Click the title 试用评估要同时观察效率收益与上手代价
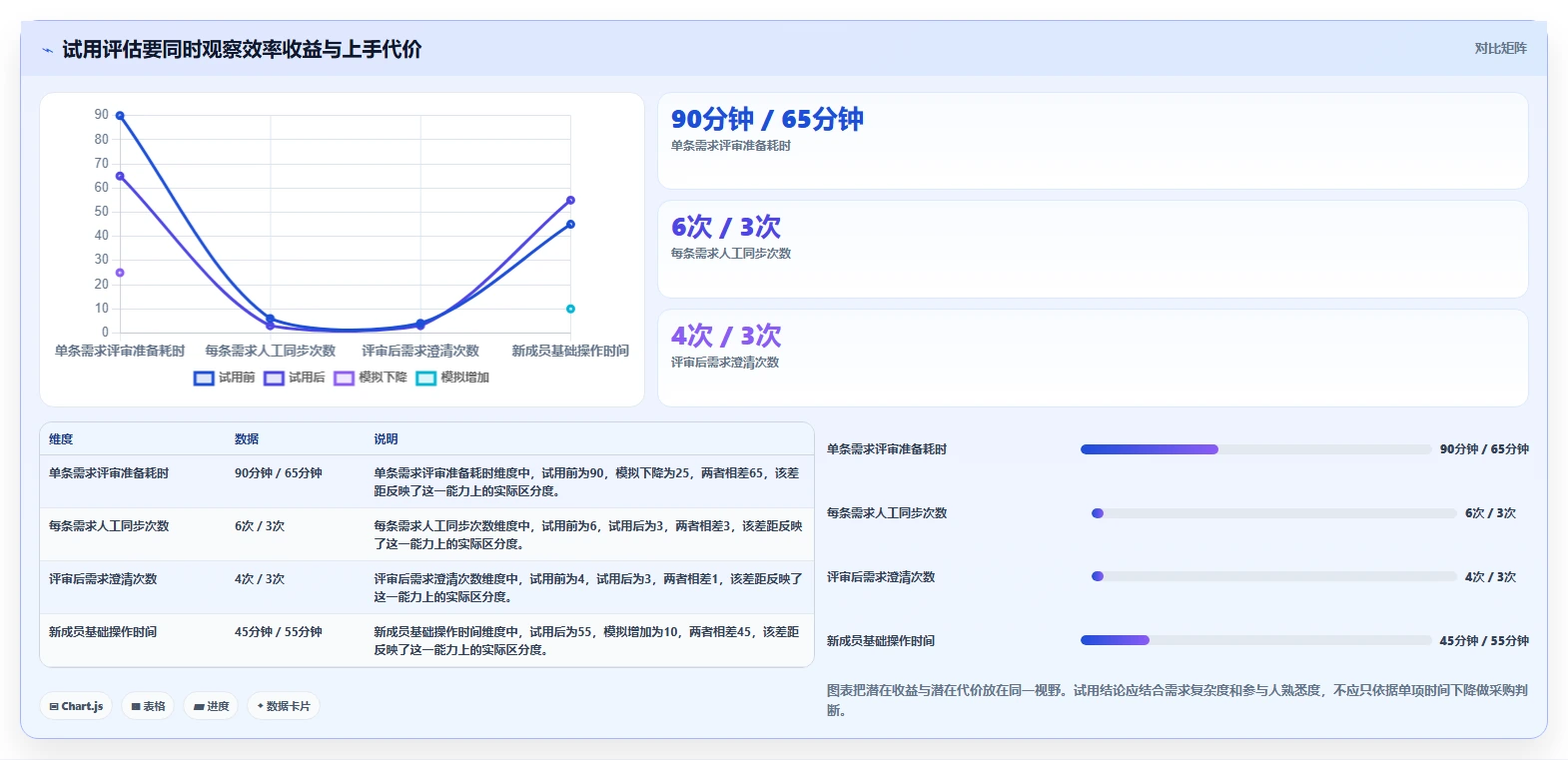The image size is (1568, 760). coord(242,50)
